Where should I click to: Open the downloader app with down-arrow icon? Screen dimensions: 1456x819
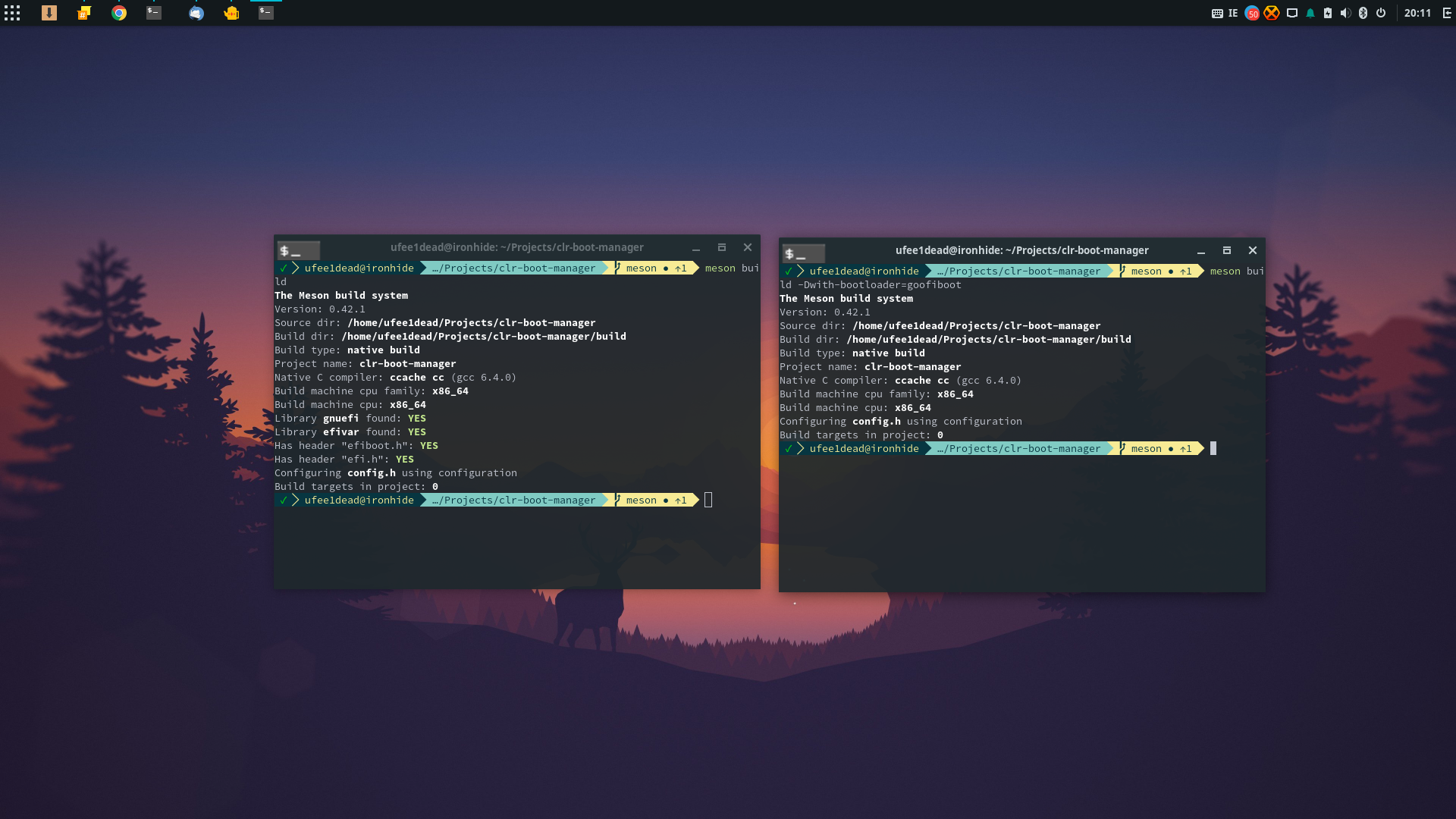click(x=49, y=13)
